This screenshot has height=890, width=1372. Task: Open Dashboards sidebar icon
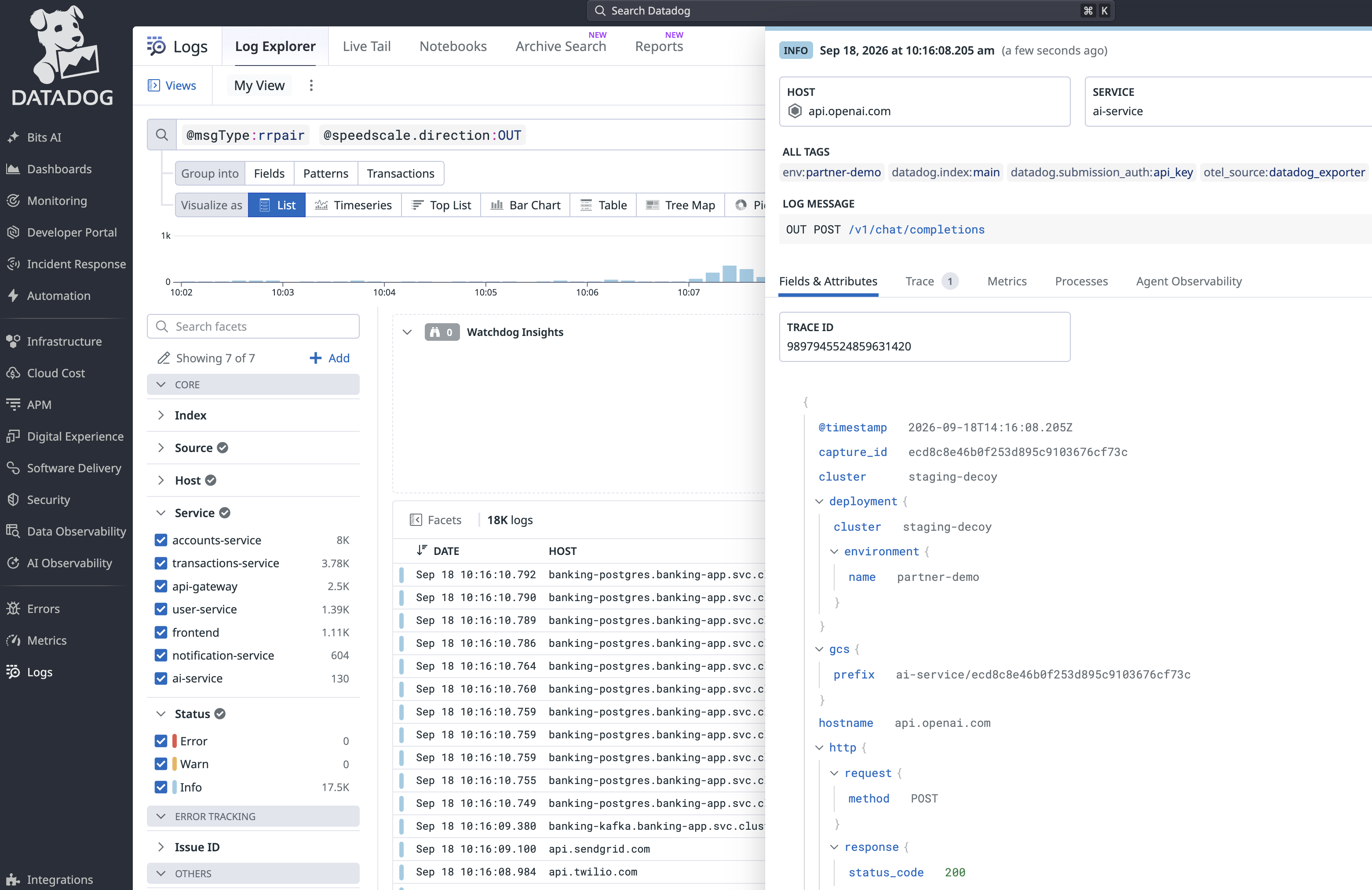[13, 169]
